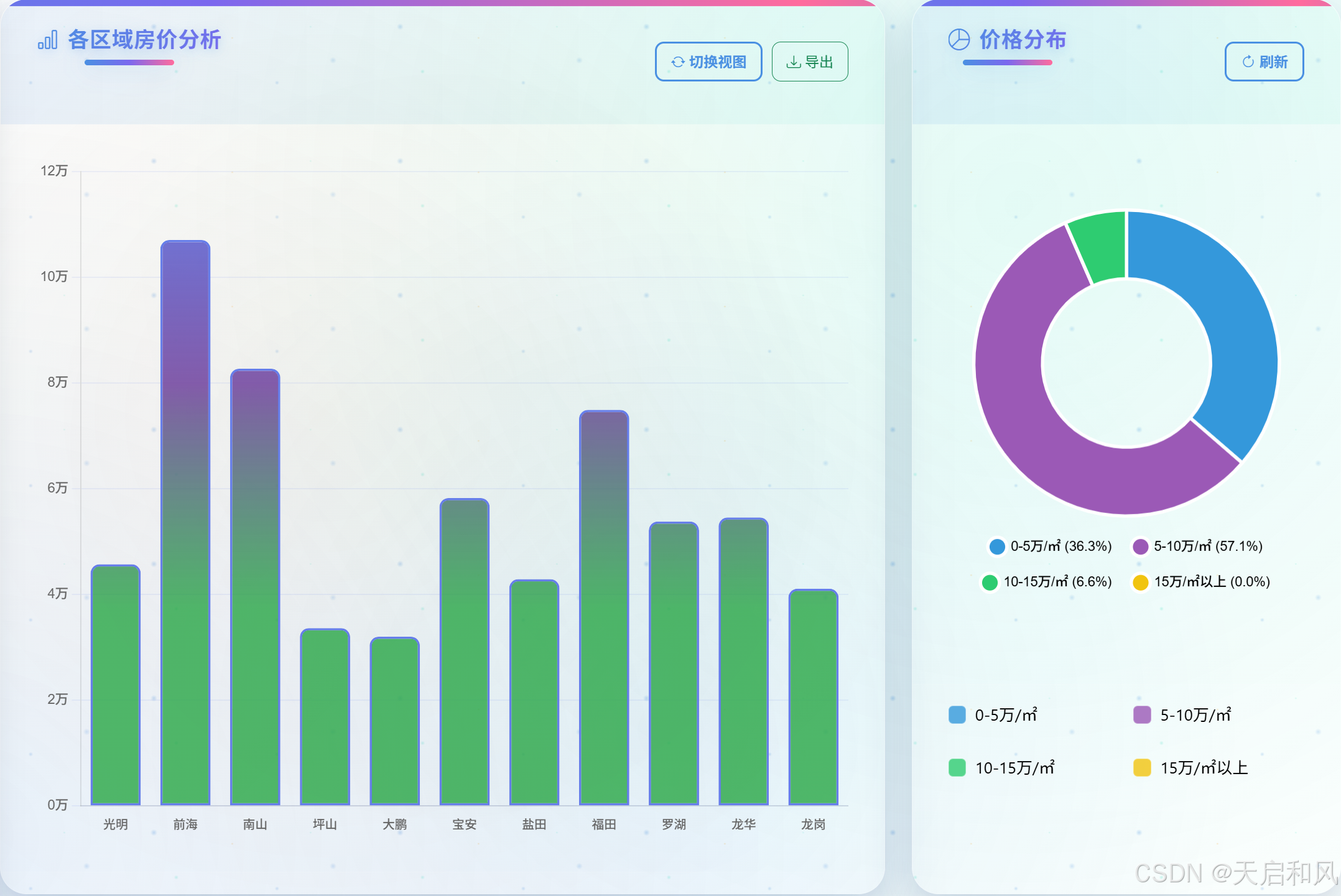Select the 宝安 bar in the chart
This screenshot has width=1341, height=896.
[465, 652]
